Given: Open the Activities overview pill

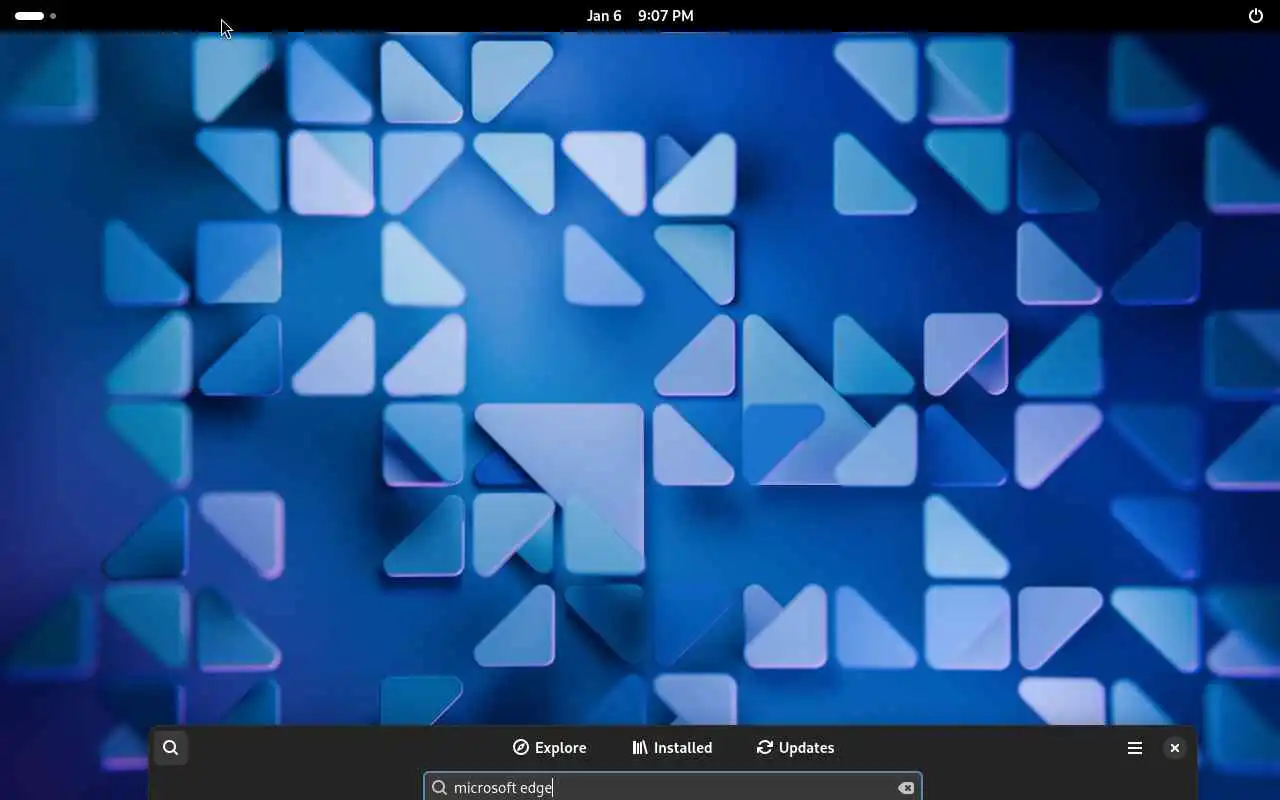Looking at the screenshot, I should coord(35,16).
